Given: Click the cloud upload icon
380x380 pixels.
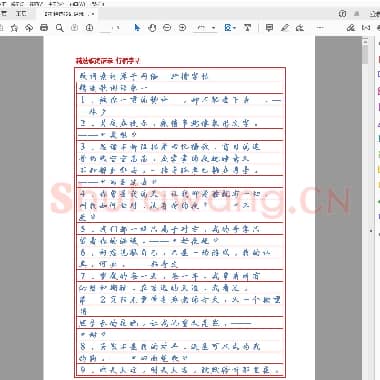Looking at the screenshot, I should [x=29, y=28].
